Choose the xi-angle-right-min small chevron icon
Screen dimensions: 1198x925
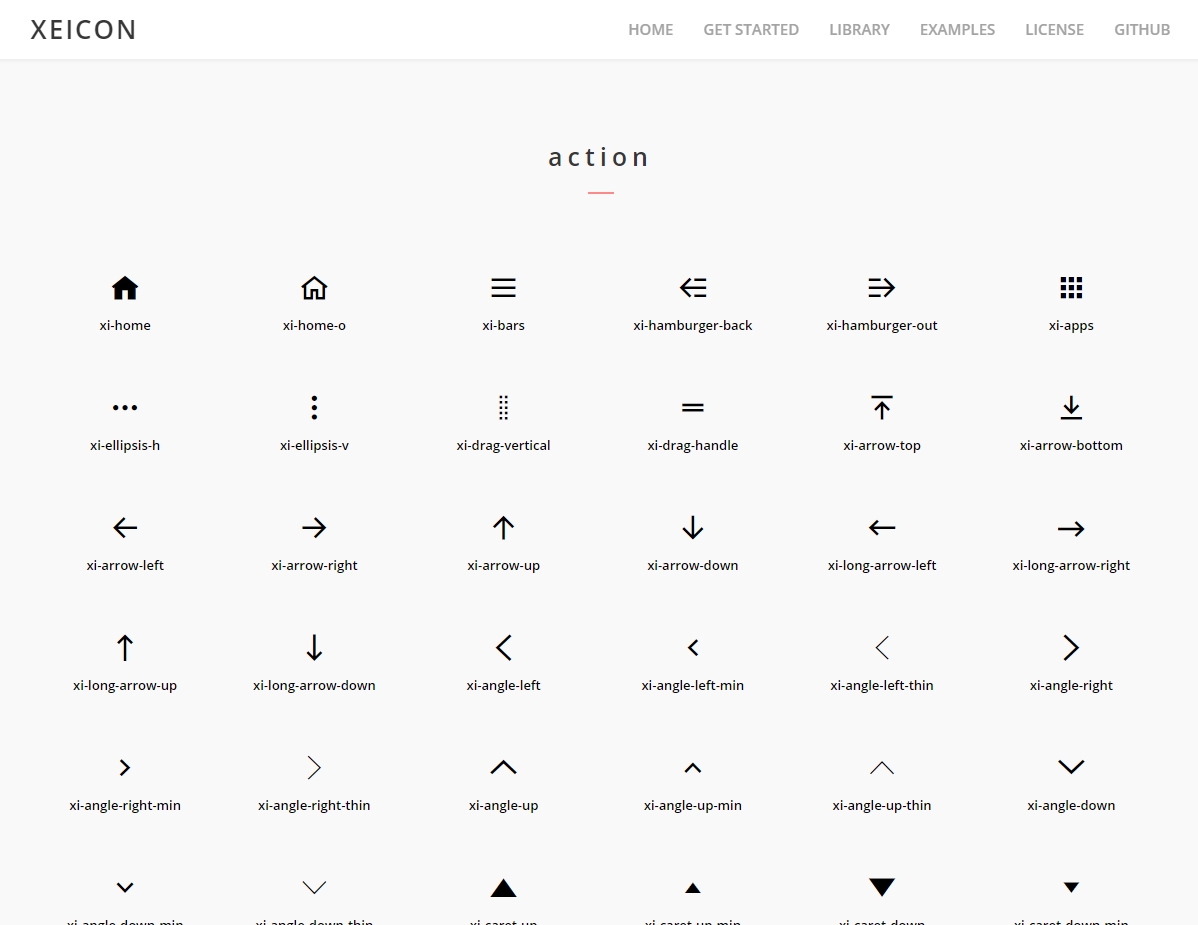pos(125,768)
